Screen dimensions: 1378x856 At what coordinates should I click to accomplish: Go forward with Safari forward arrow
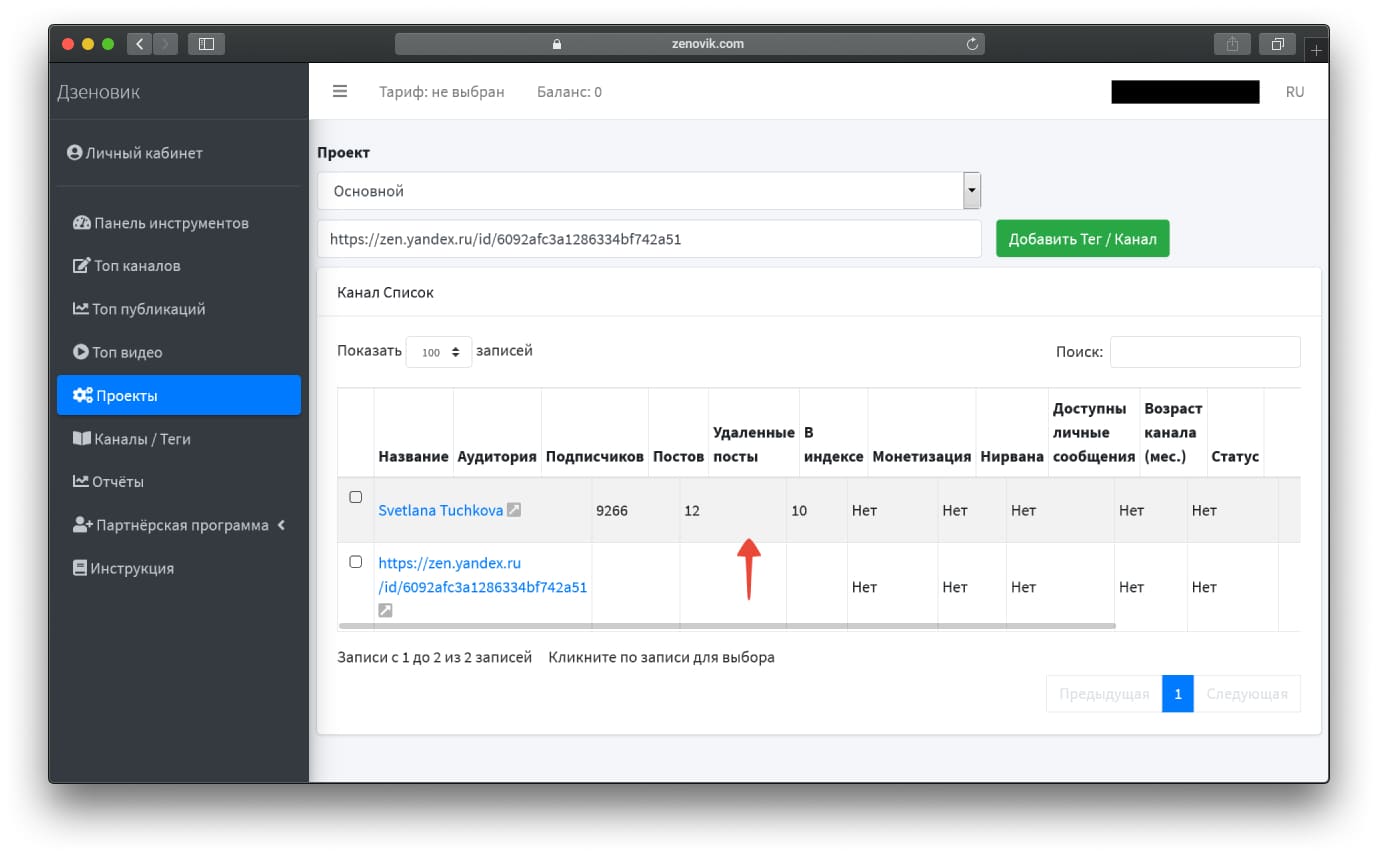tap(165, 44)
